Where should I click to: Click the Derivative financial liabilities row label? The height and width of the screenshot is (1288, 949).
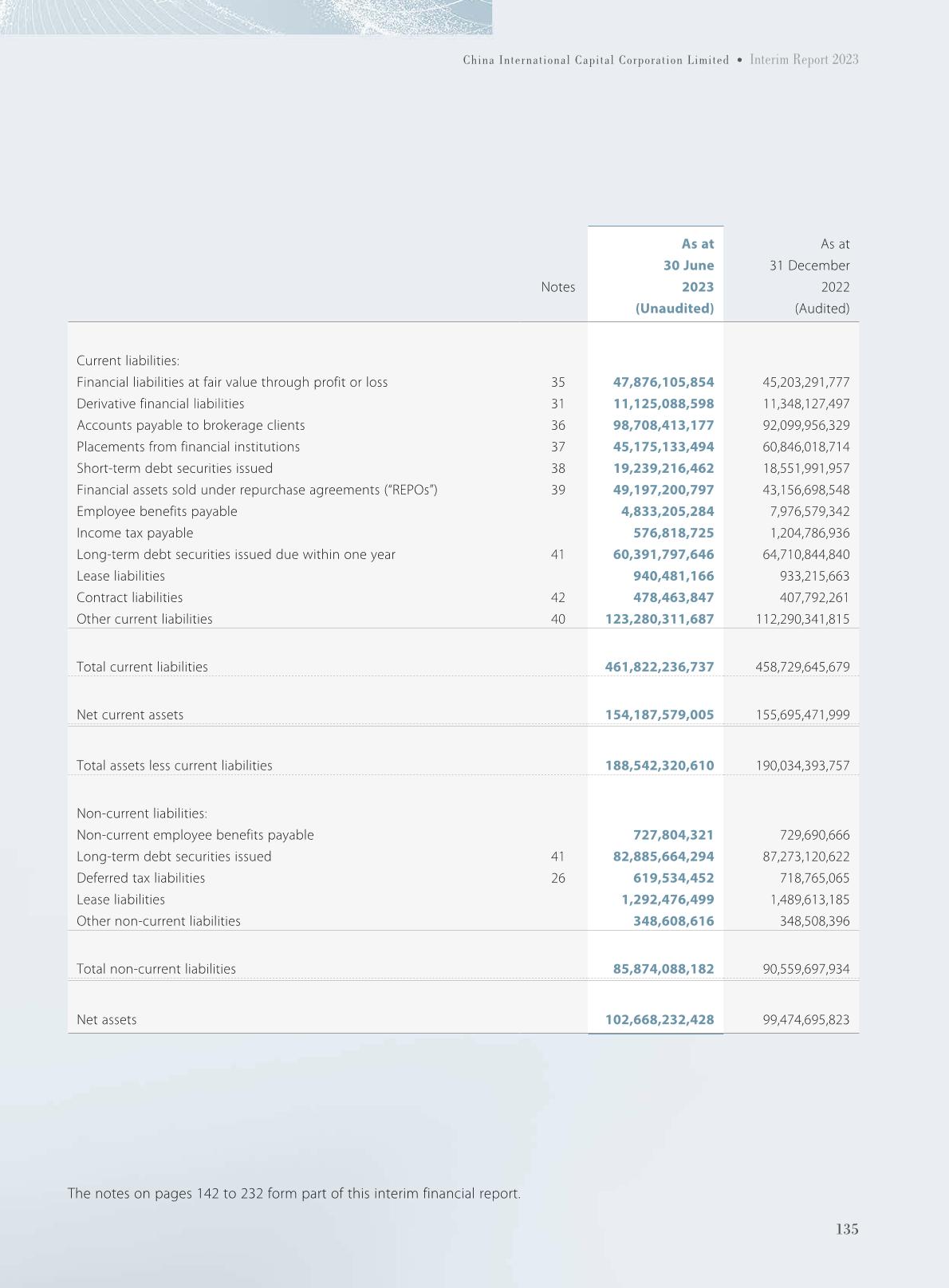[x=160, y=404]
